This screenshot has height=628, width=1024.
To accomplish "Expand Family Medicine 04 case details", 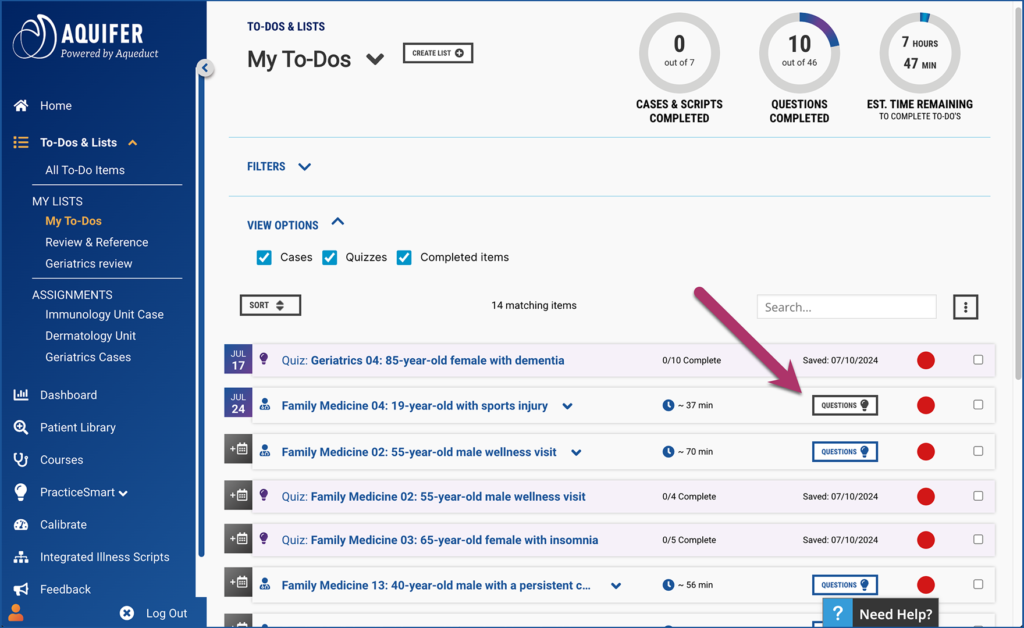I will 568,406.
